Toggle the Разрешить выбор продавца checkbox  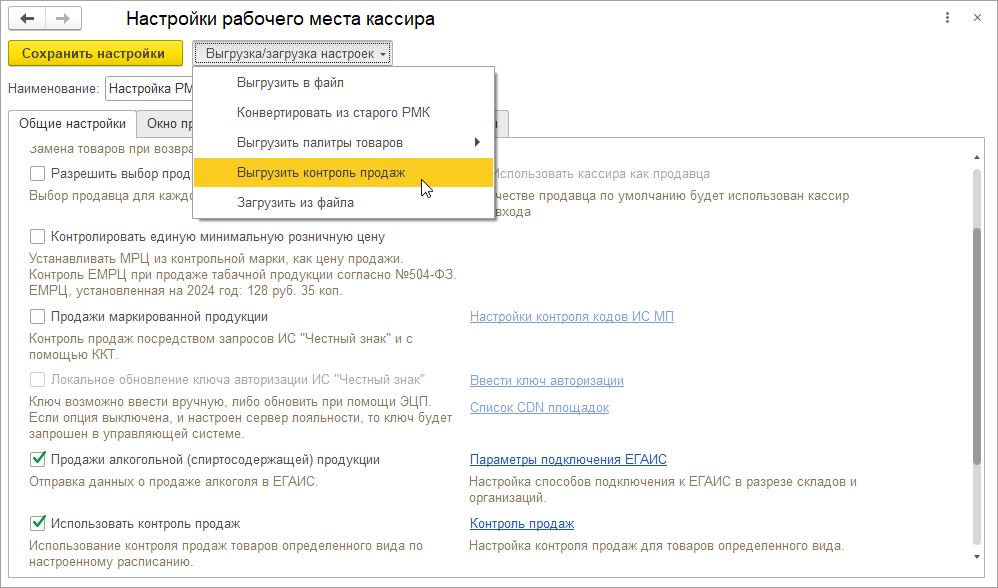[38, 173]
